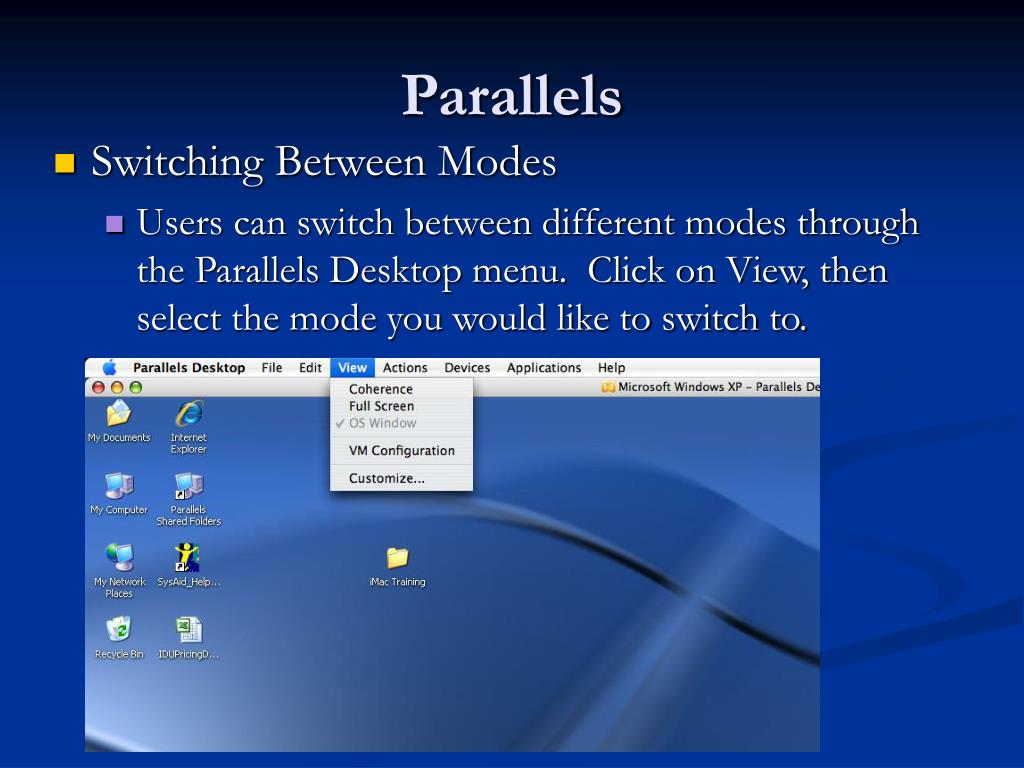This screenshot has width=1024, height=768.
Task: Open the My Documents desktop icon
Action: click(119, 413)
